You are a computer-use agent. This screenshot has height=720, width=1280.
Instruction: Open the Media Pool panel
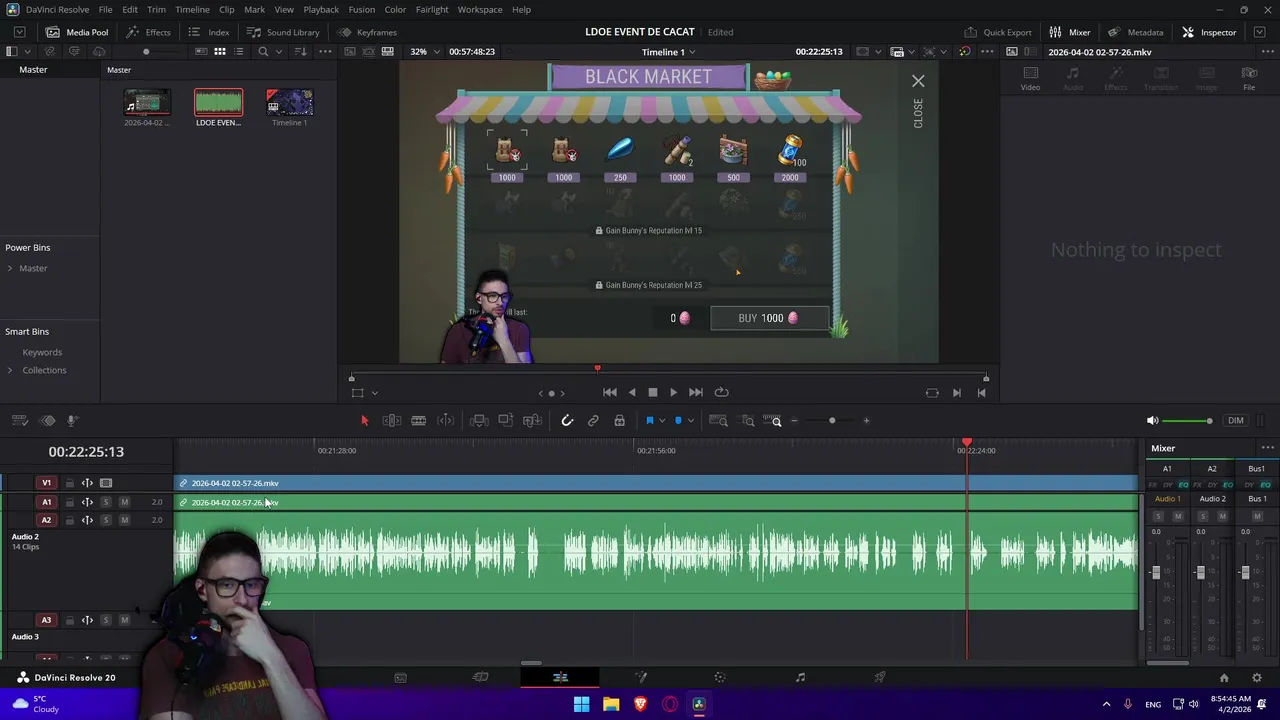[77, 32]
